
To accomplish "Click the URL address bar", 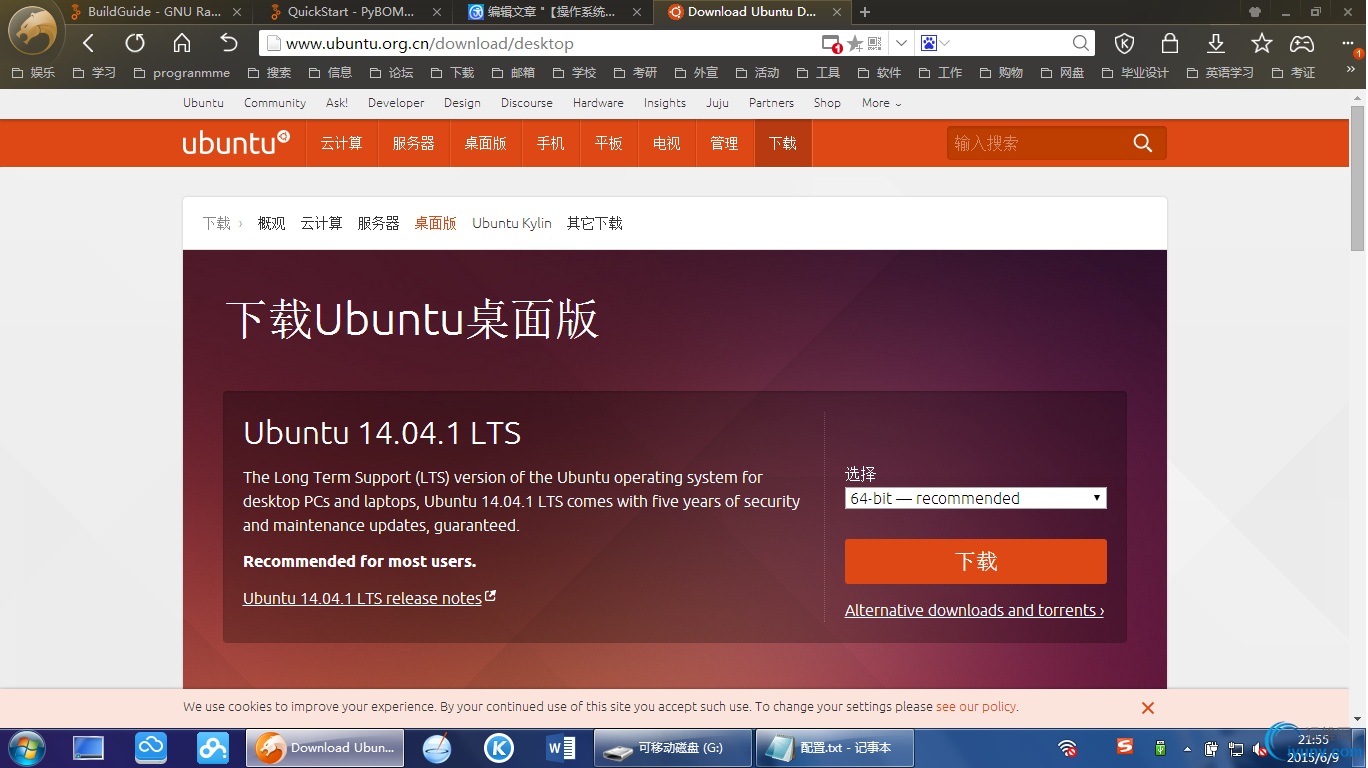I will tap(540, 43).
